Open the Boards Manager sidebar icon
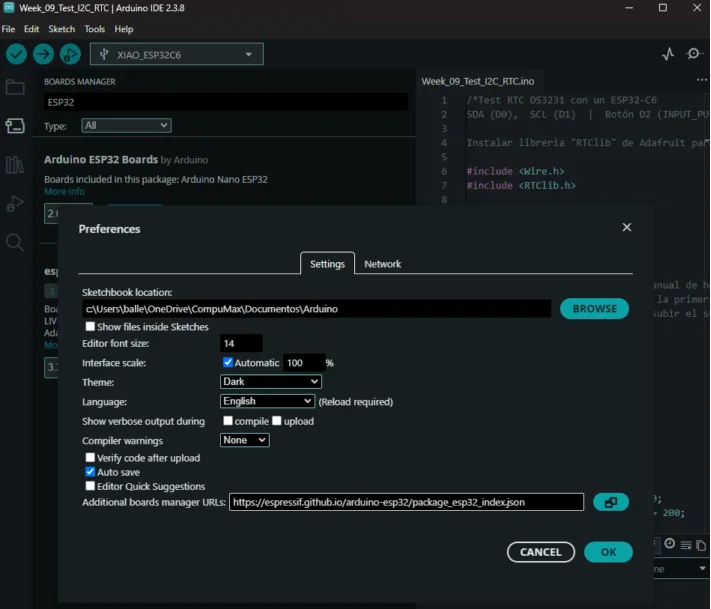 (15, 126)
